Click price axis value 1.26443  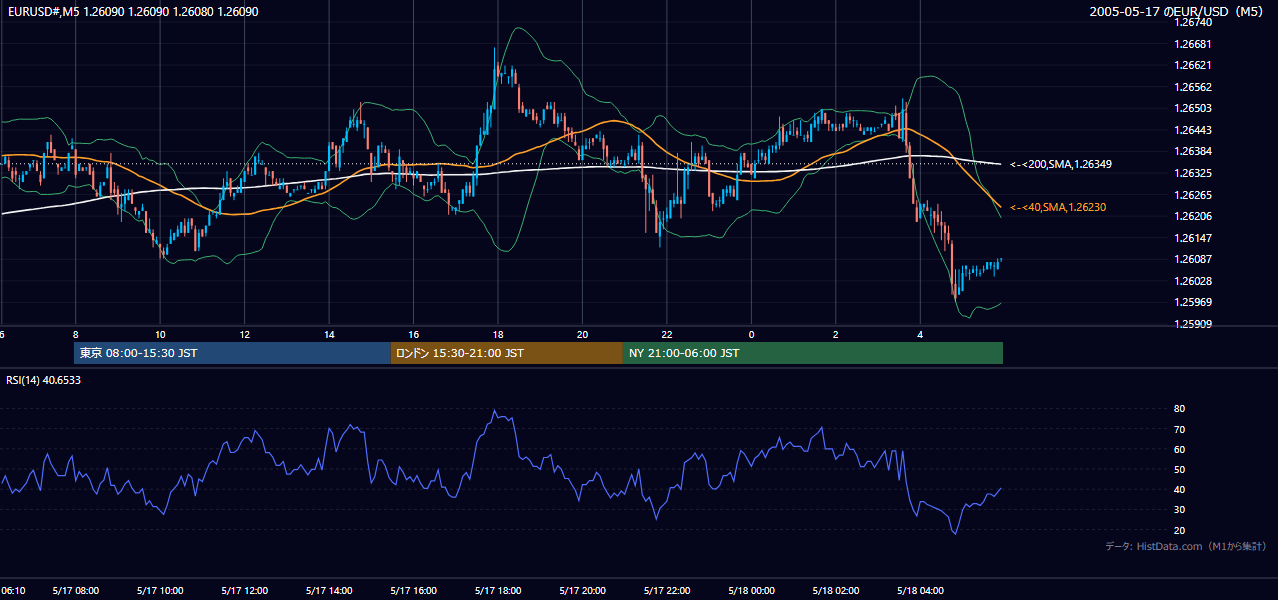coord(1194,130)
